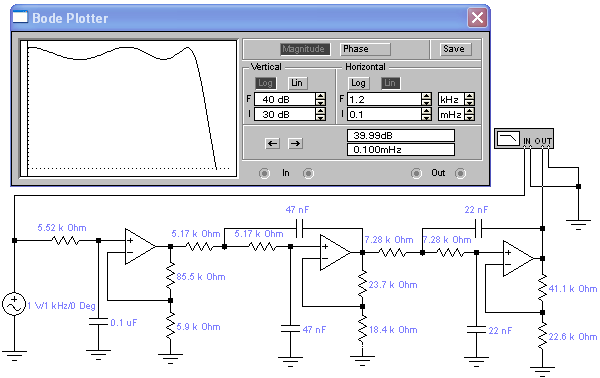
Task: Select the 23.7 k Ohm resistor
Action: coord(363,284)
